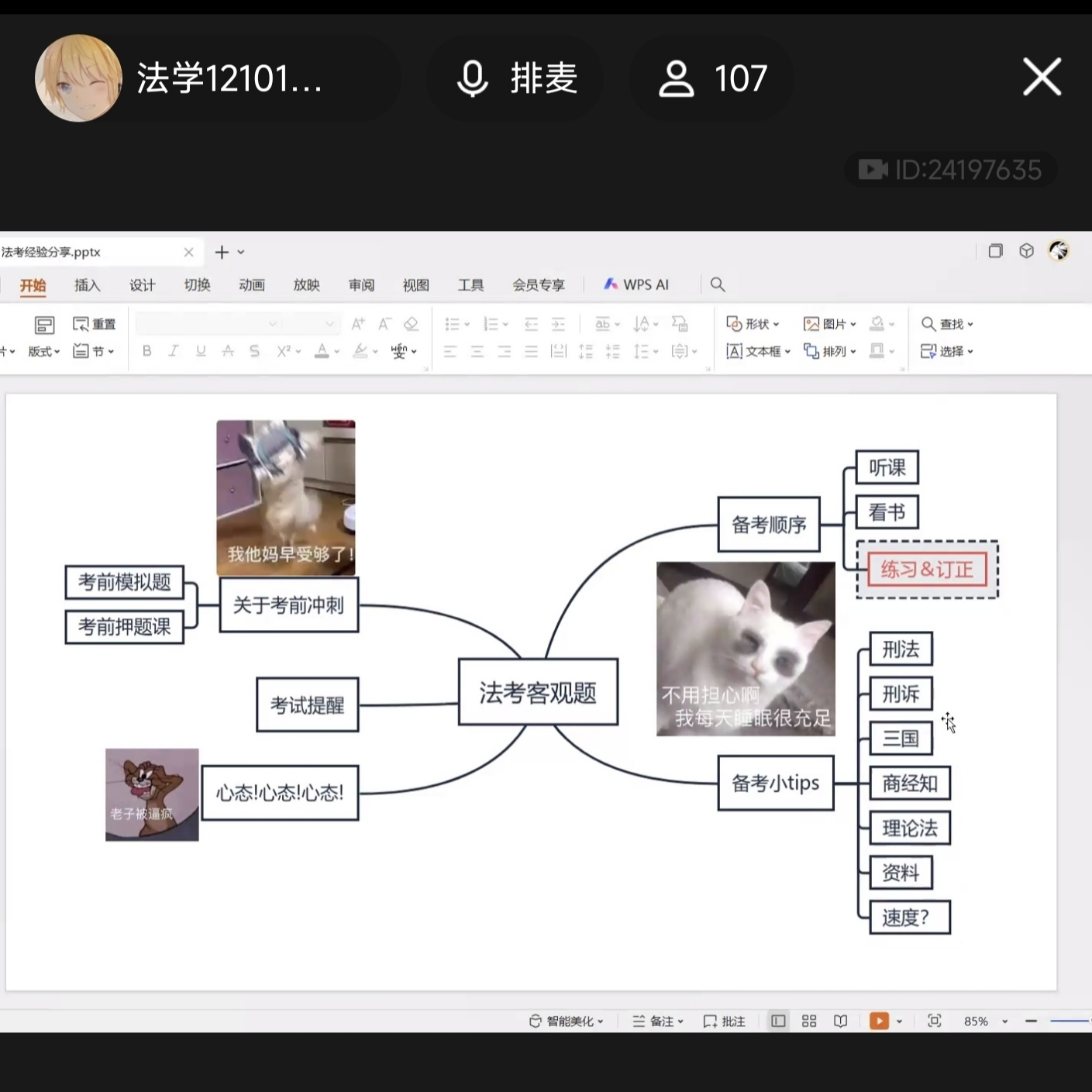Toggle underline formatting

point(201,351)
